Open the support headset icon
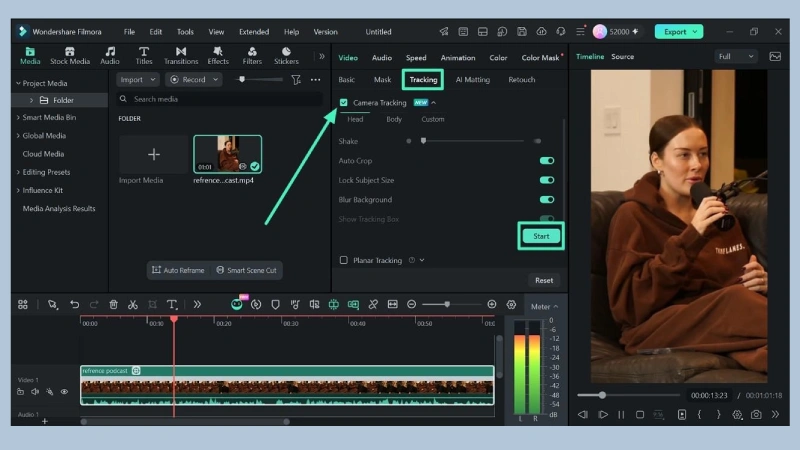Image resolution: width=800 pixels, height=450 pixels. coord(561,32)
